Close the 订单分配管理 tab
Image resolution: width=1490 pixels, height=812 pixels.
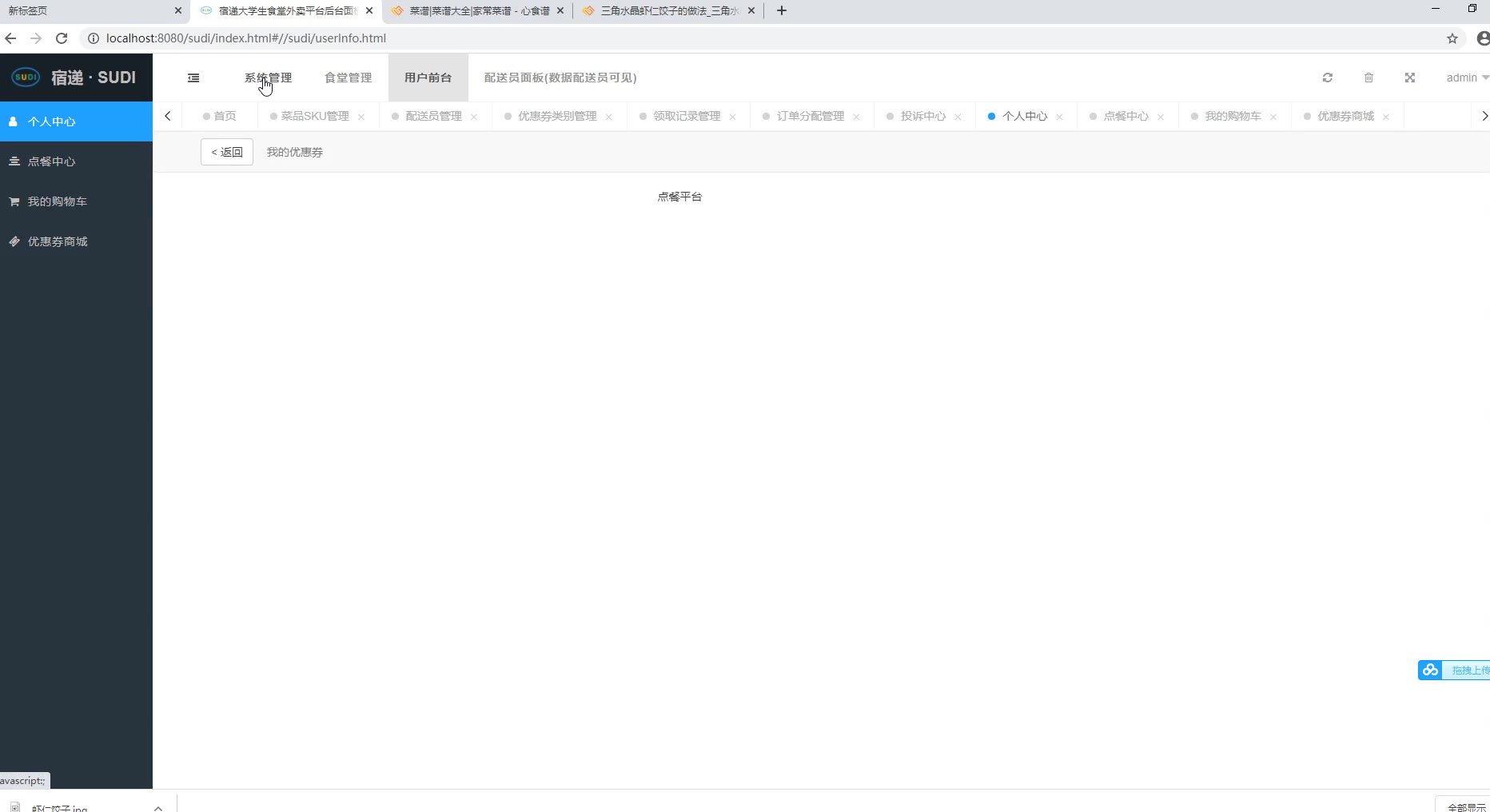point(856,117)
